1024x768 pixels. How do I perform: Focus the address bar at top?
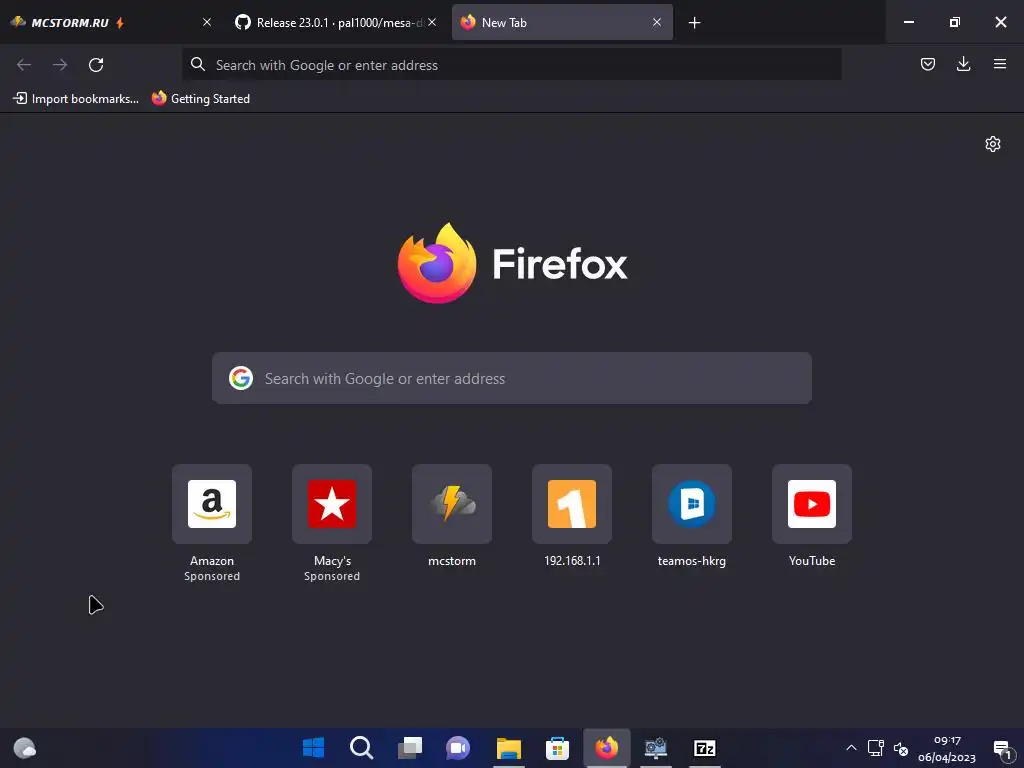(511, 65)
